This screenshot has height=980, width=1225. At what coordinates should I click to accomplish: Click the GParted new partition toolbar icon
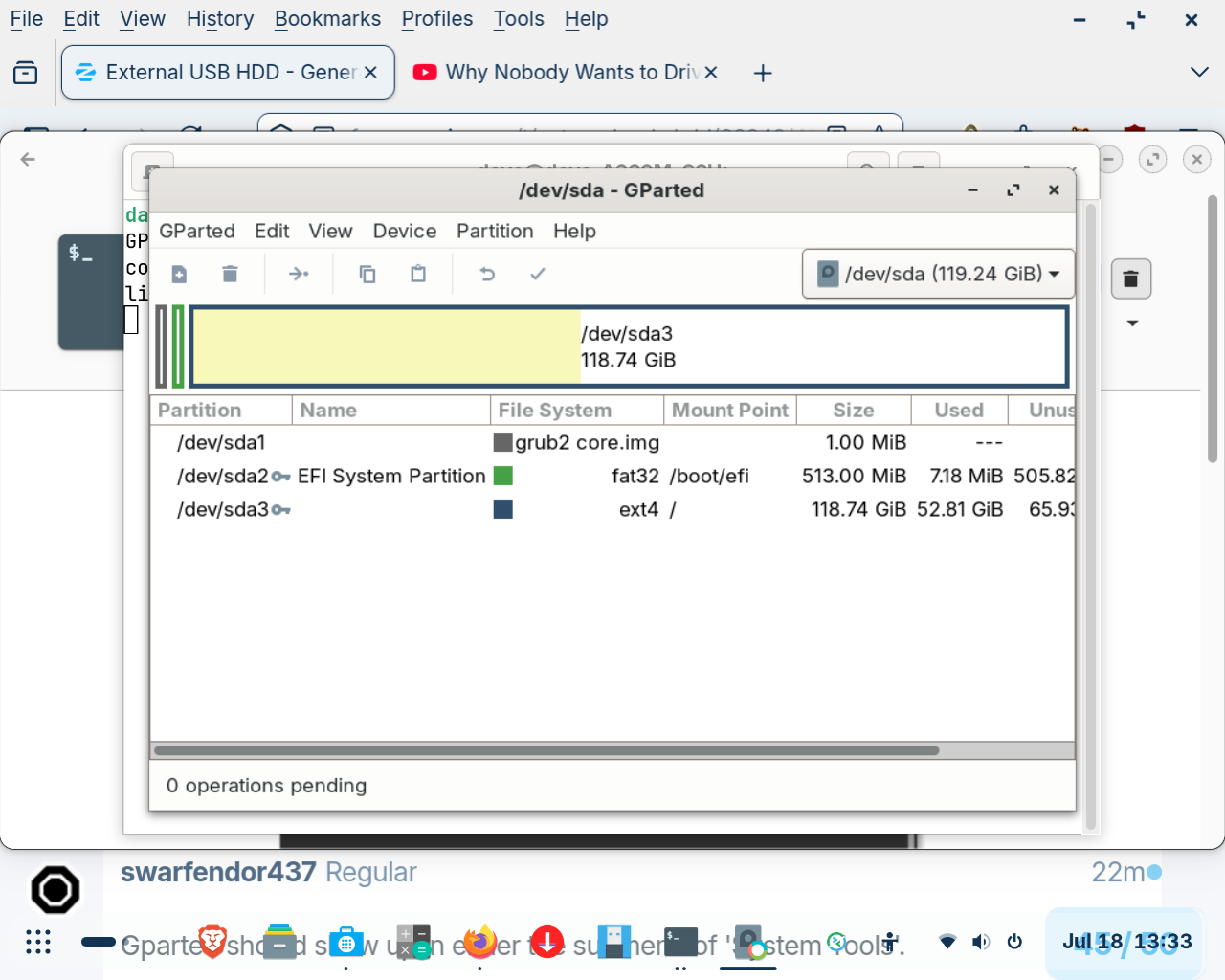tap(179, 275)
